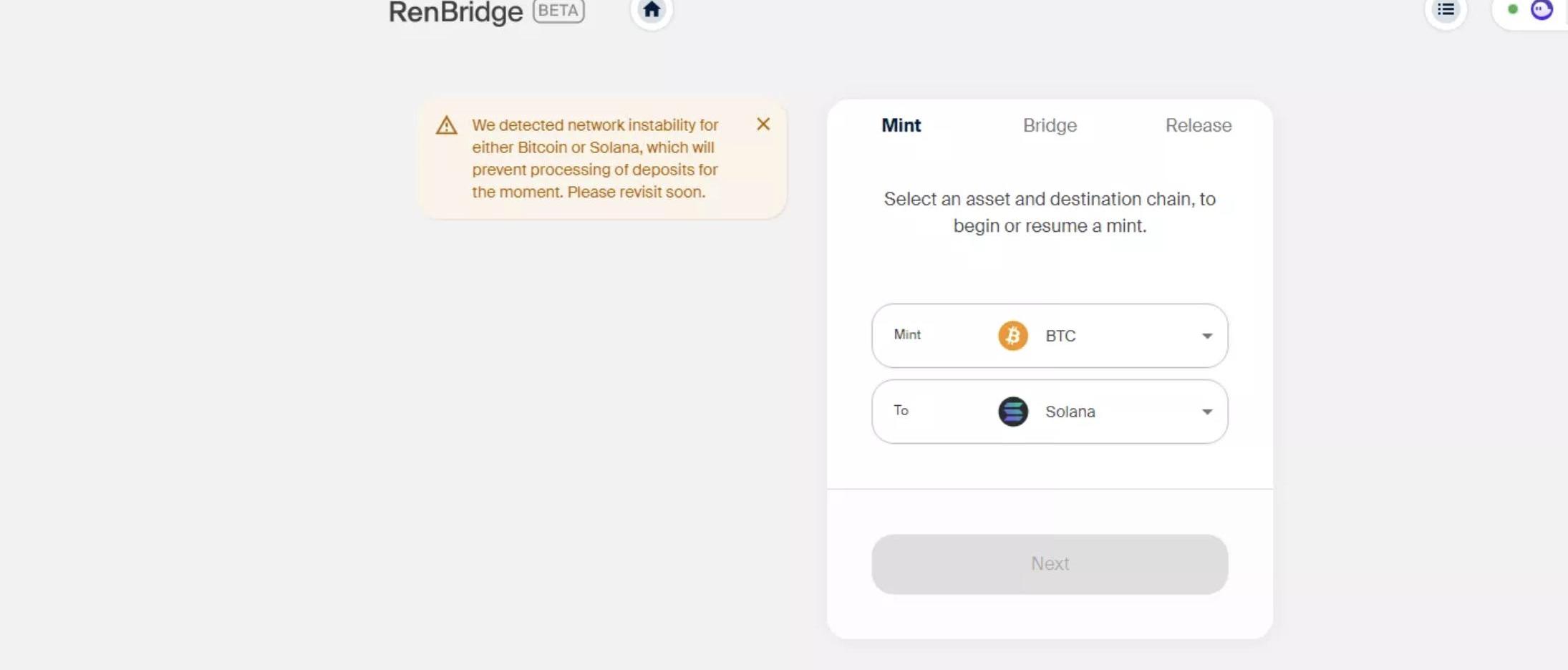
Task: Switch to the Release tab
Action: (x=1198, y=125)
